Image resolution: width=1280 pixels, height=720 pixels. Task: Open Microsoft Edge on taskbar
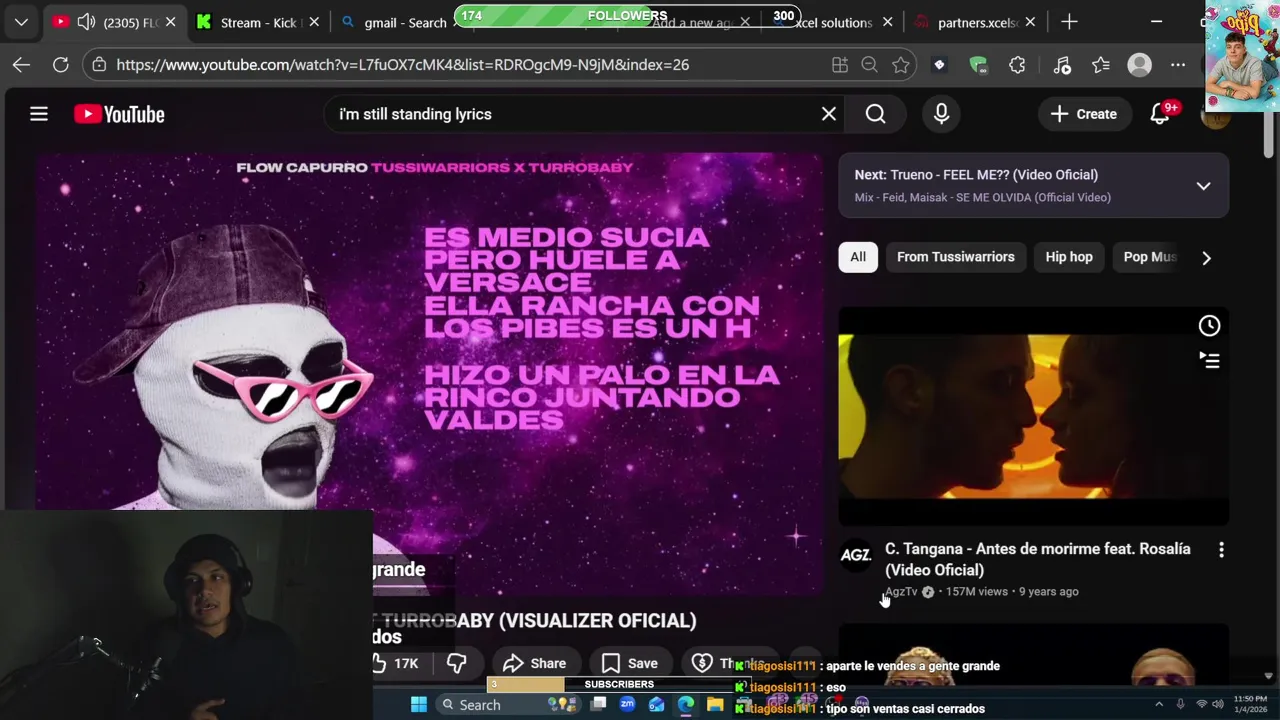pyautogui.click(x=686, y=704)
